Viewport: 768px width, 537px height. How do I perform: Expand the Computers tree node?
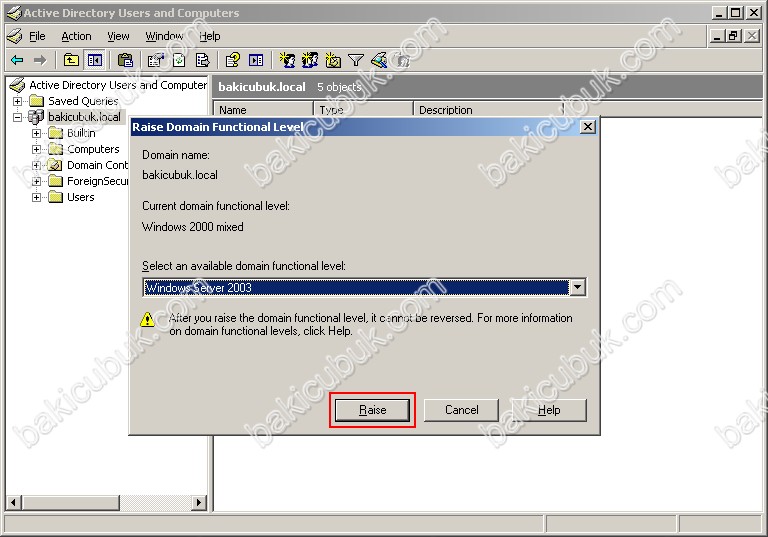(36, 149)
